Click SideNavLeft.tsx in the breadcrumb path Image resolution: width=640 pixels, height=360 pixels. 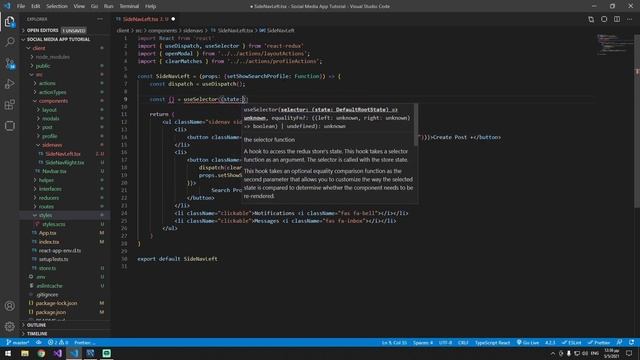click(235, 31)
